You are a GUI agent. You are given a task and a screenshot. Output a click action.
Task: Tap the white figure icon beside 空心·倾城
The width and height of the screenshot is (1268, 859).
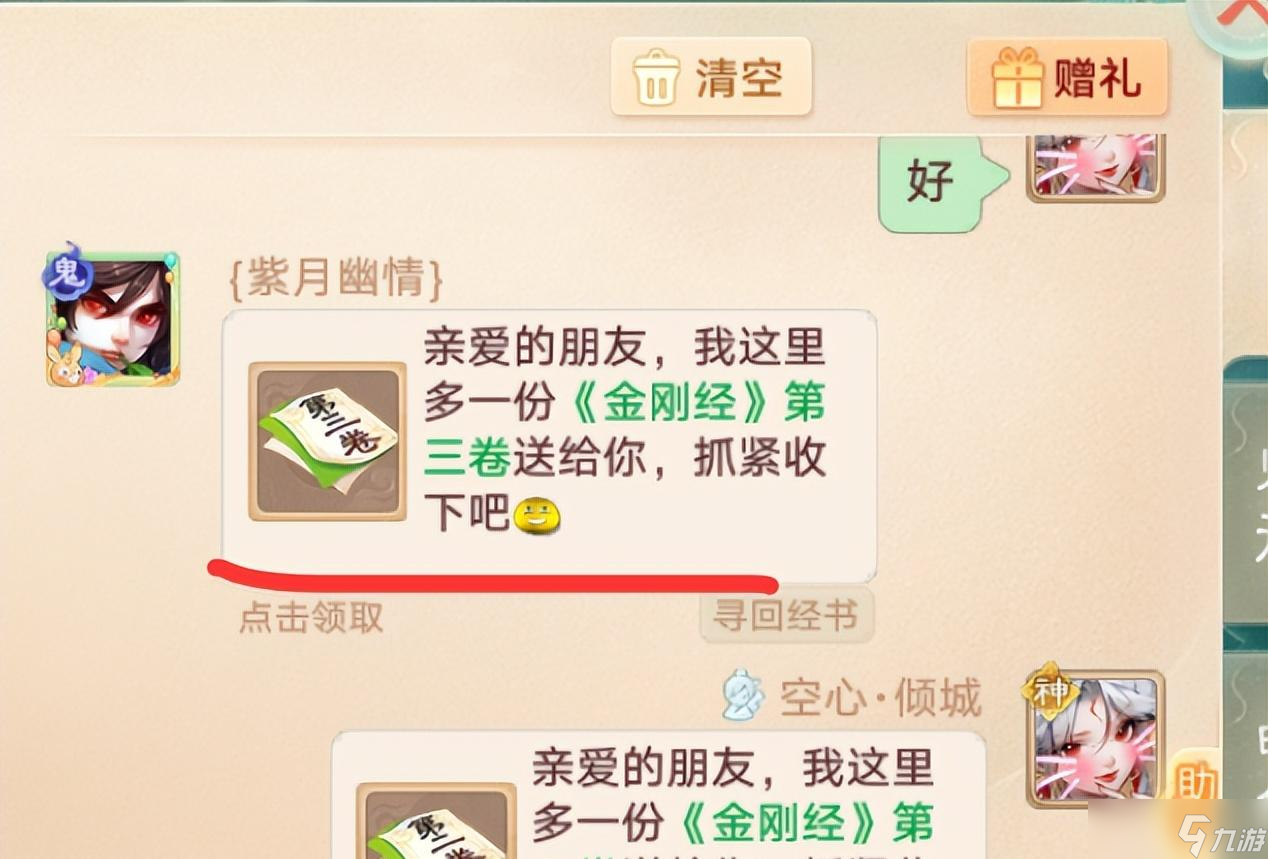(743, 695)
